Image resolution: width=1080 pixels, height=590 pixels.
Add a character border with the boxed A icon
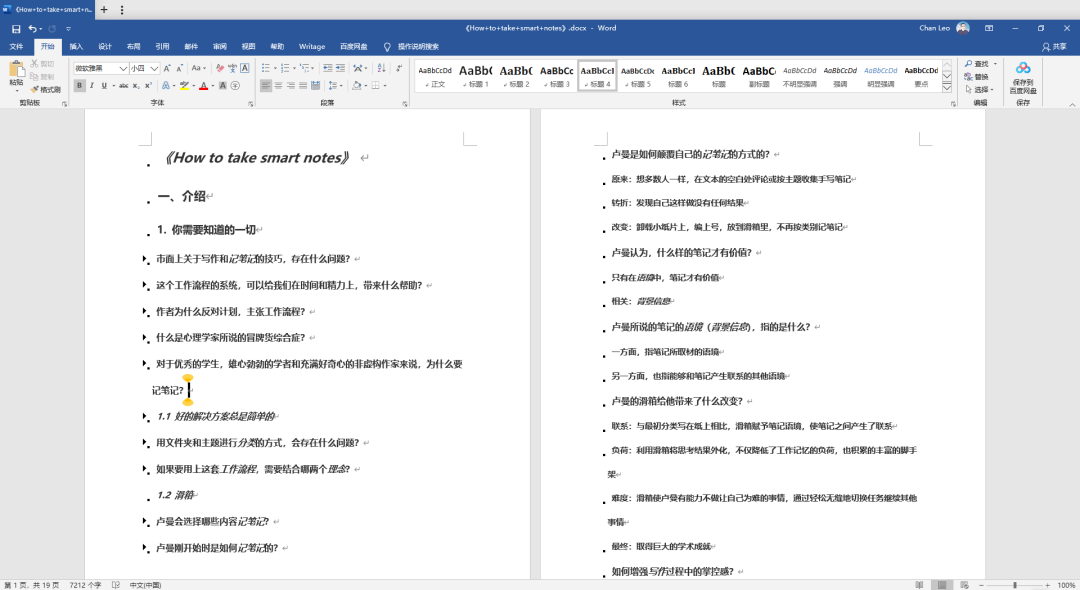[x=245, y=68]
